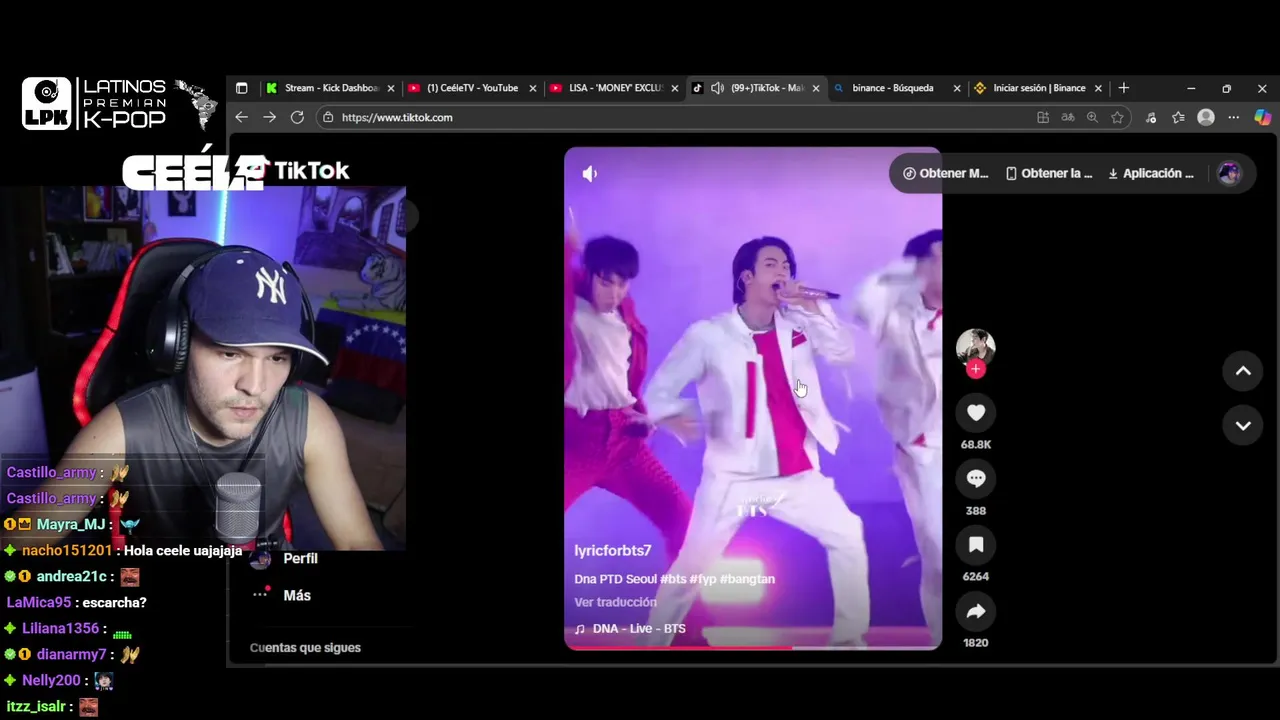
Task: Click the #bangtan hashtag
Action: (x=747, y=579)
